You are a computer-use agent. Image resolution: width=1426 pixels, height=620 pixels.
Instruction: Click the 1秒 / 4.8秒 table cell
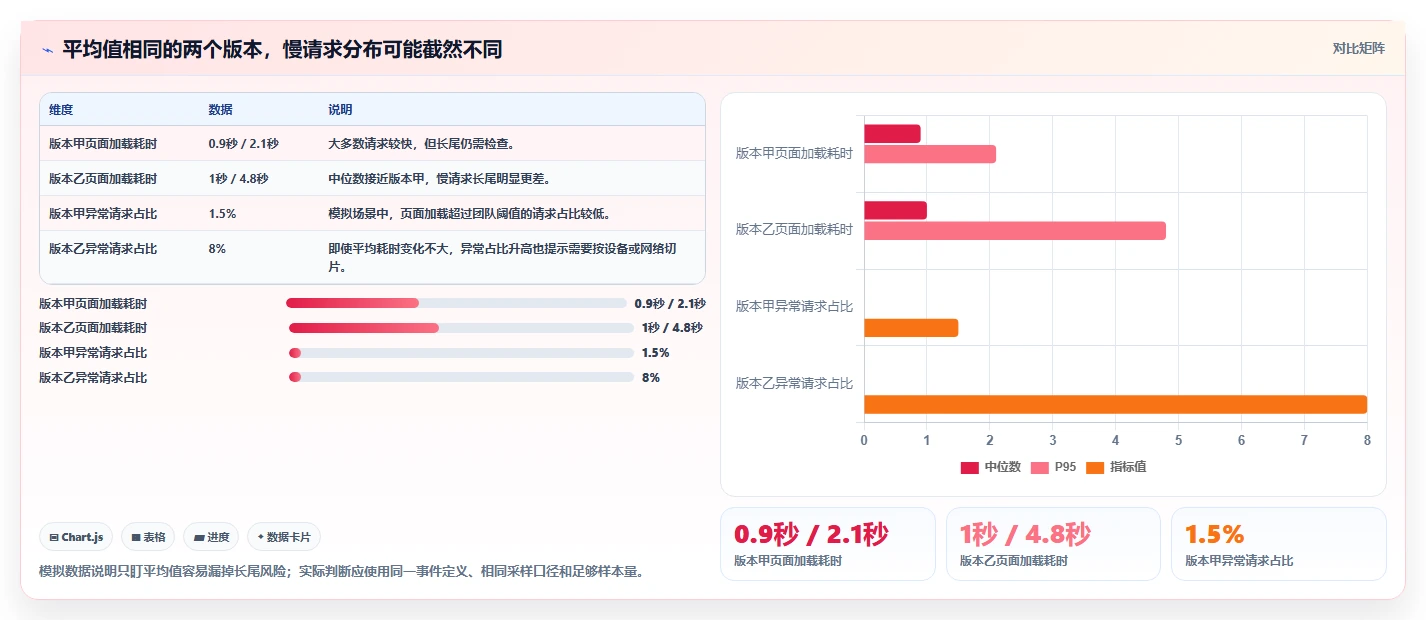tap(238, 179)
